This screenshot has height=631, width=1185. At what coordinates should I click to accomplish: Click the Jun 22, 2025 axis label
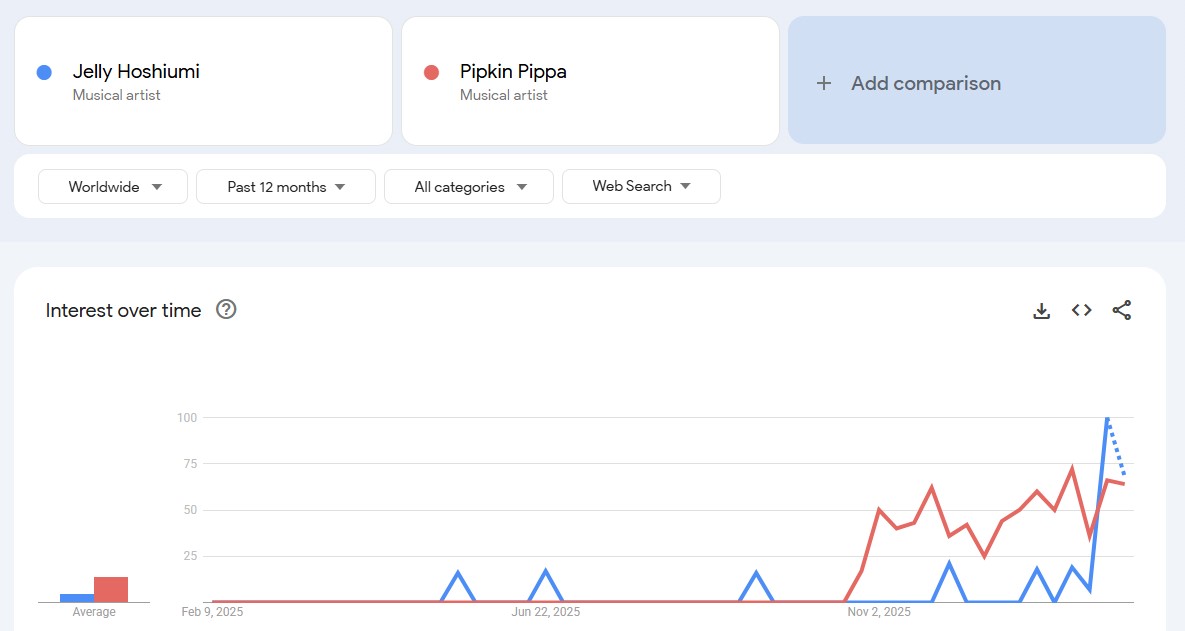(546, 611)
